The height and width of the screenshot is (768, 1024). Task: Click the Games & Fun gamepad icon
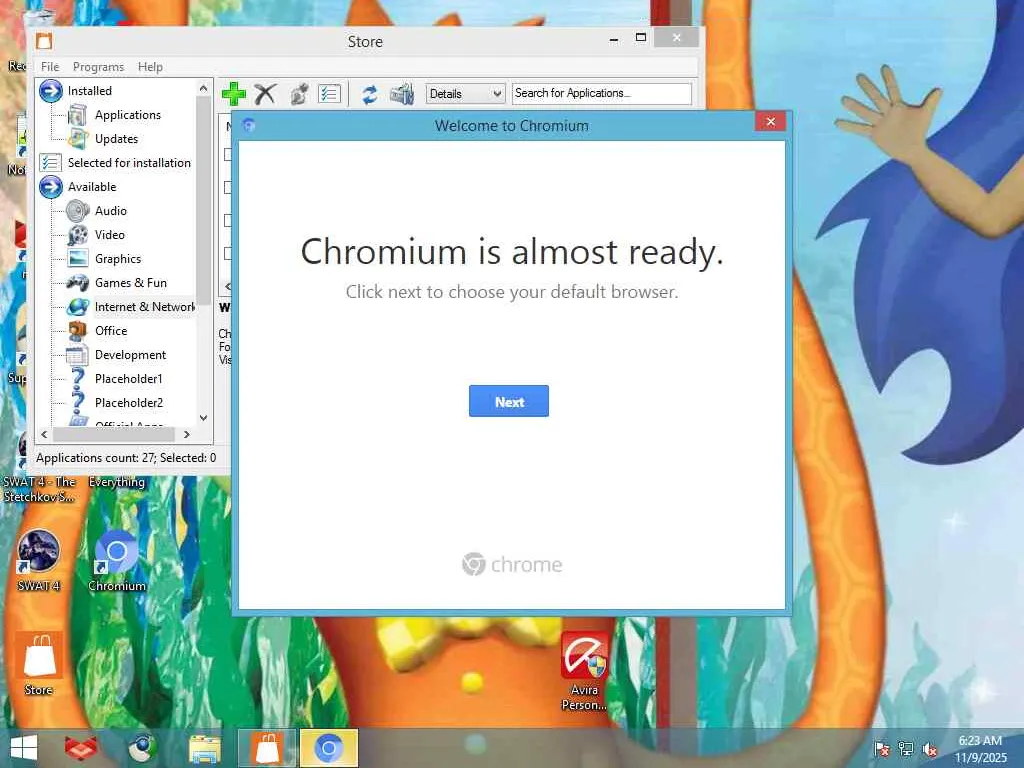click(78, 283)
